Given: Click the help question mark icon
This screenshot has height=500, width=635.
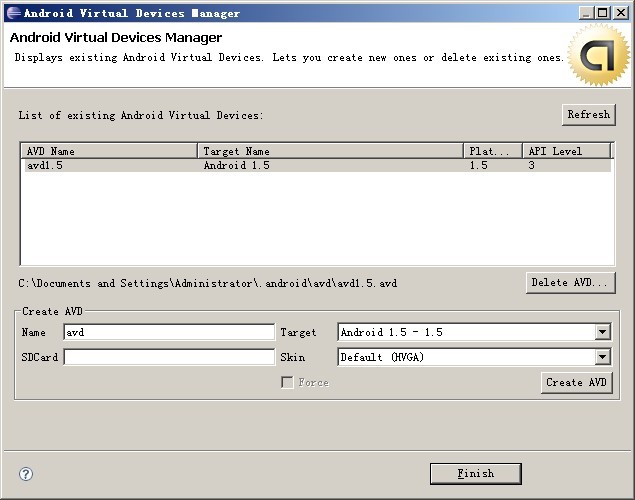Looking at the screenshot, I should (x=26, y=474).
